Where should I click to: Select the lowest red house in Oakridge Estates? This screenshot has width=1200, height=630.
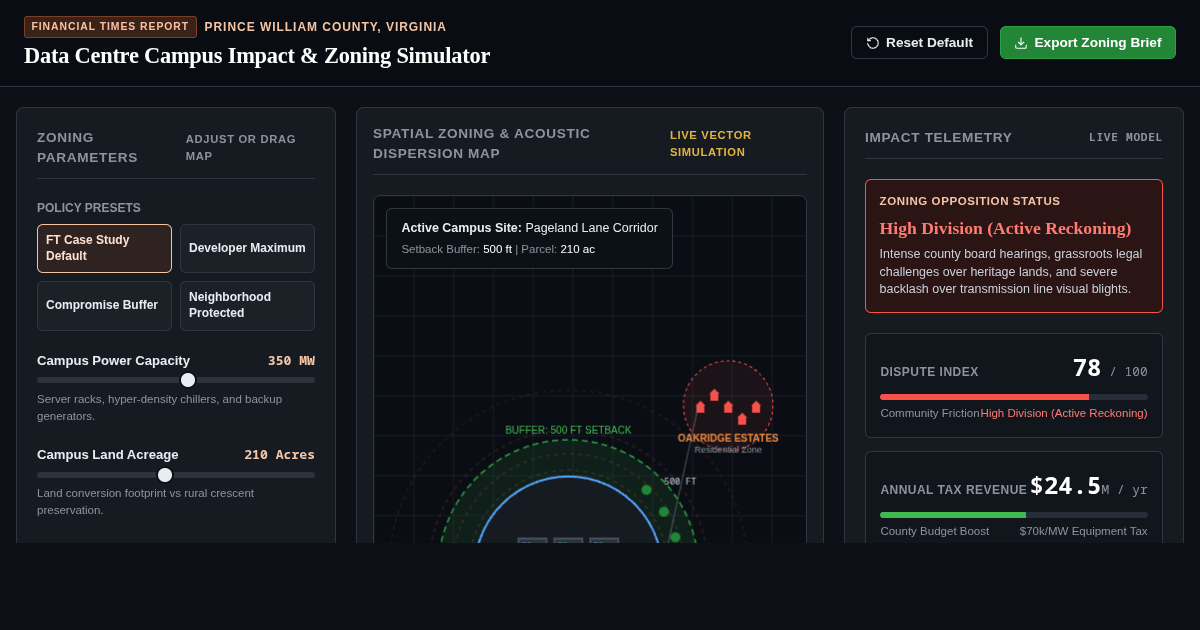point(742,419)
